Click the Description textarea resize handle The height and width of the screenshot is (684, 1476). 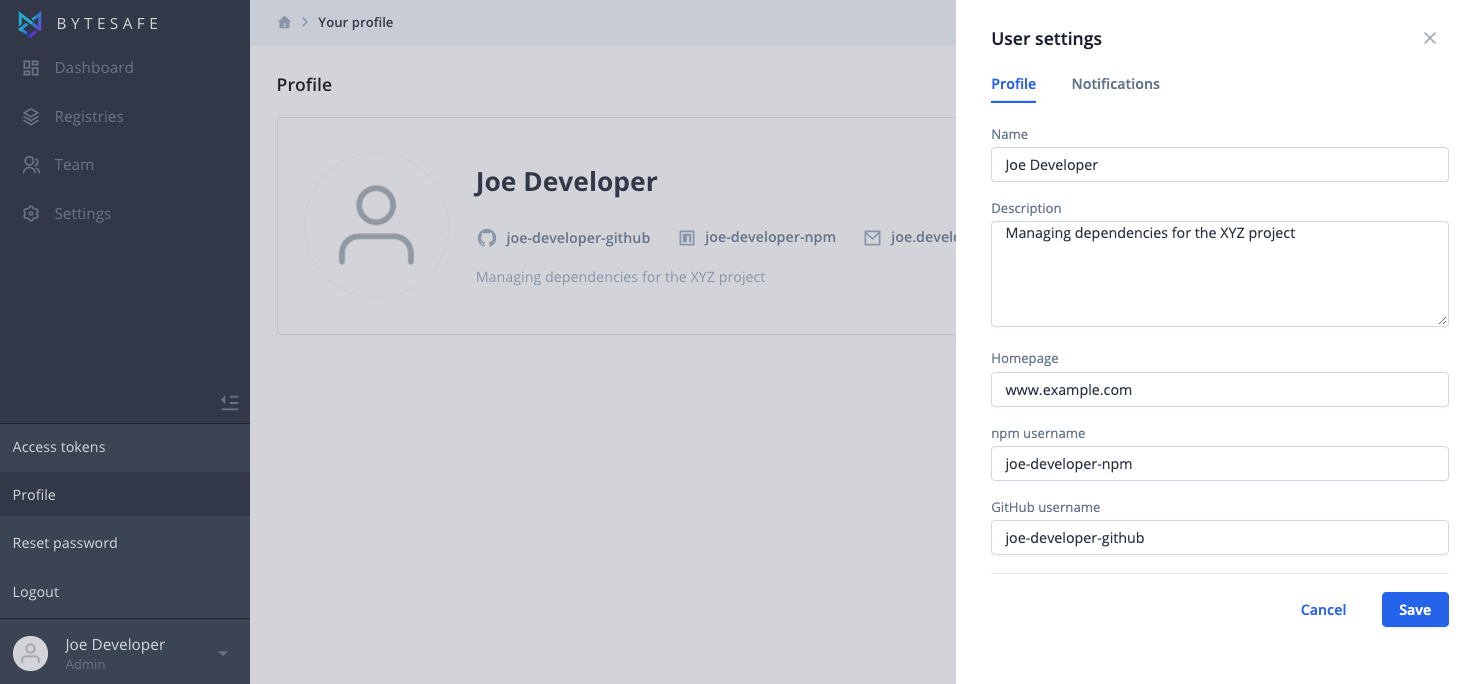coord(1442,320)
